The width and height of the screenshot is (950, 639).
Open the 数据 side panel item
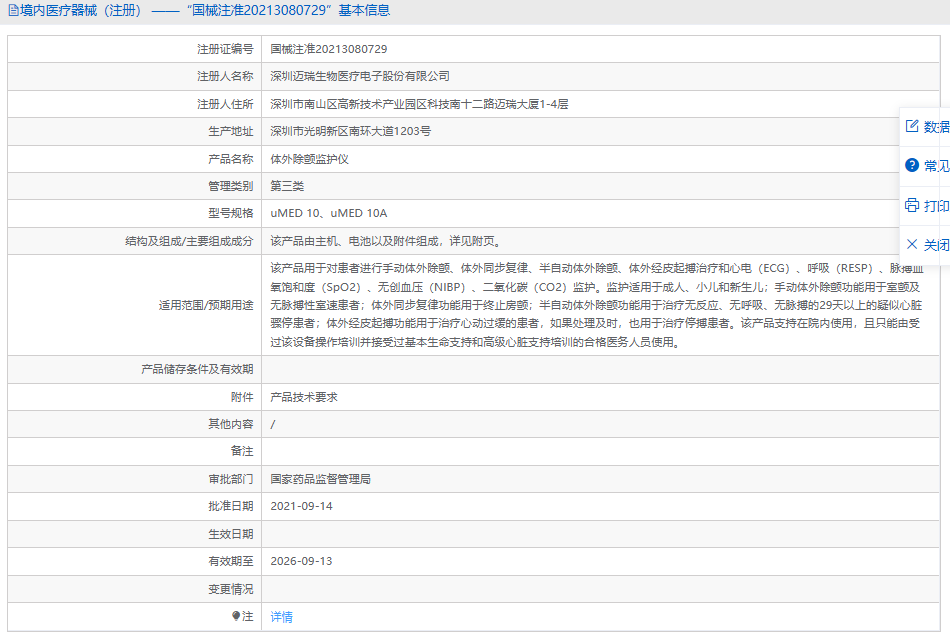[x=936, y=127]
